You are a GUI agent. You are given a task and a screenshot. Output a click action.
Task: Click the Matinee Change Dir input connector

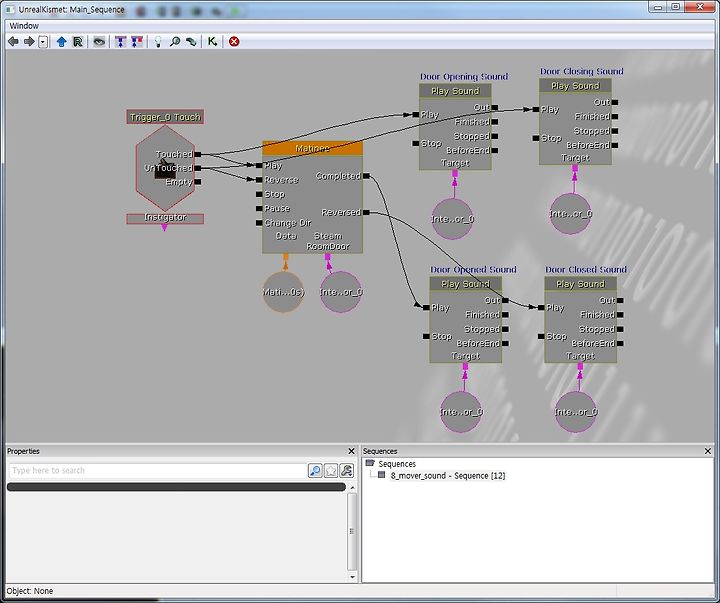(259, 223)
